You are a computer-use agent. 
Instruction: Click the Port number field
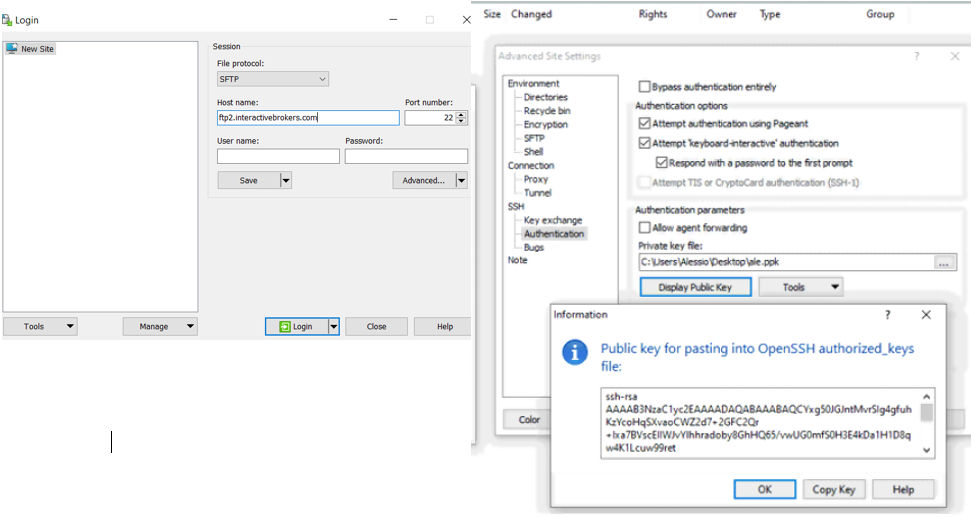point(430,118)
